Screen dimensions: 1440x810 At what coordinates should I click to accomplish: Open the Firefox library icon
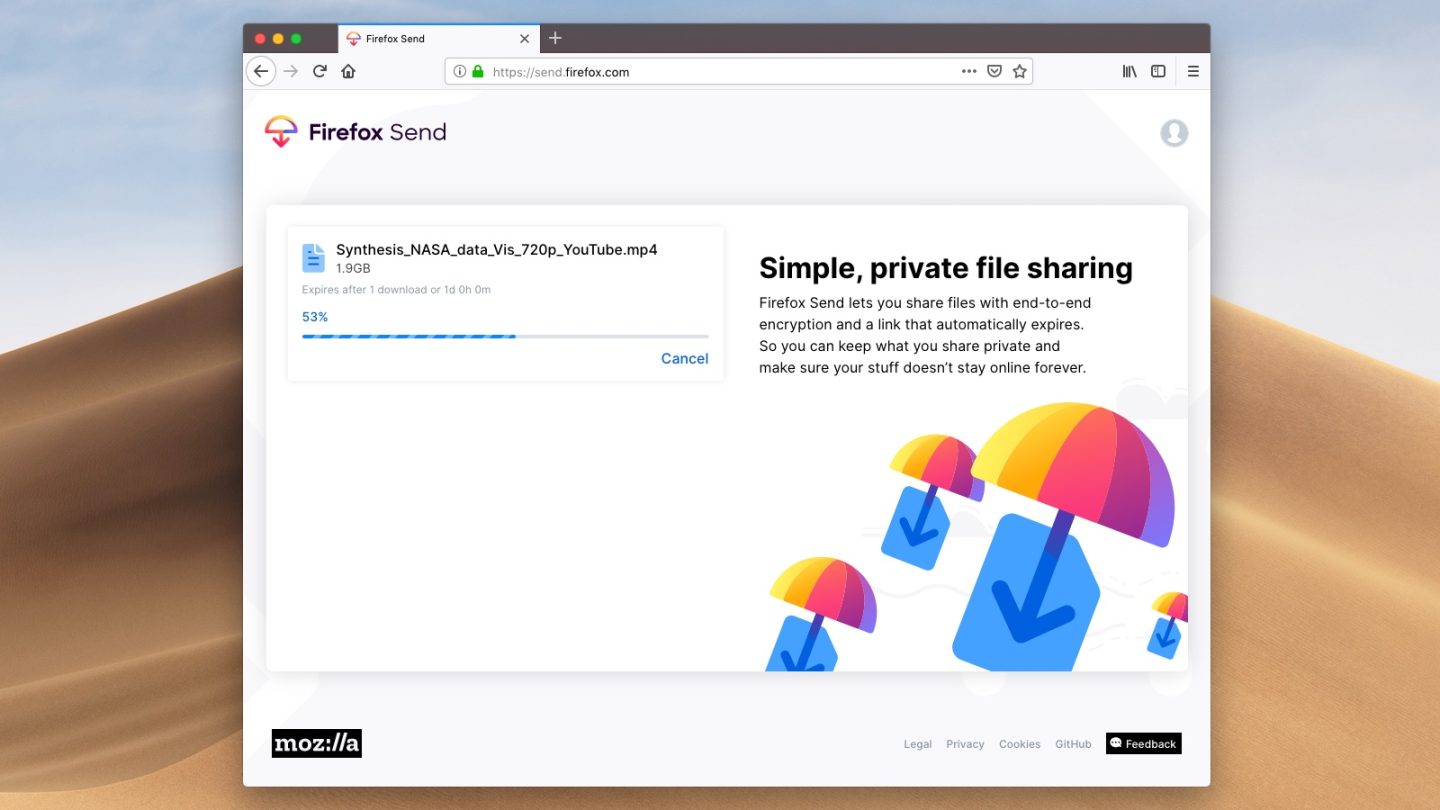1129,71
